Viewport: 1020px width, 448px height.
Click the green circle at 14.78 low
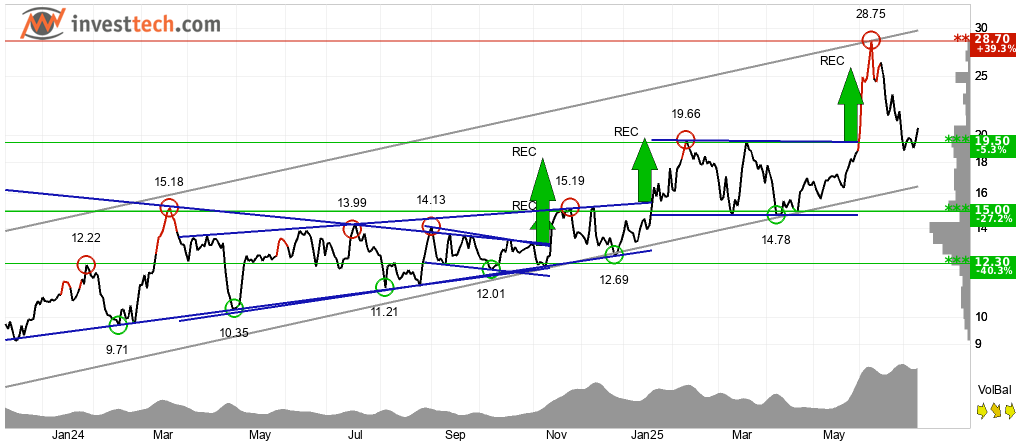776,213
